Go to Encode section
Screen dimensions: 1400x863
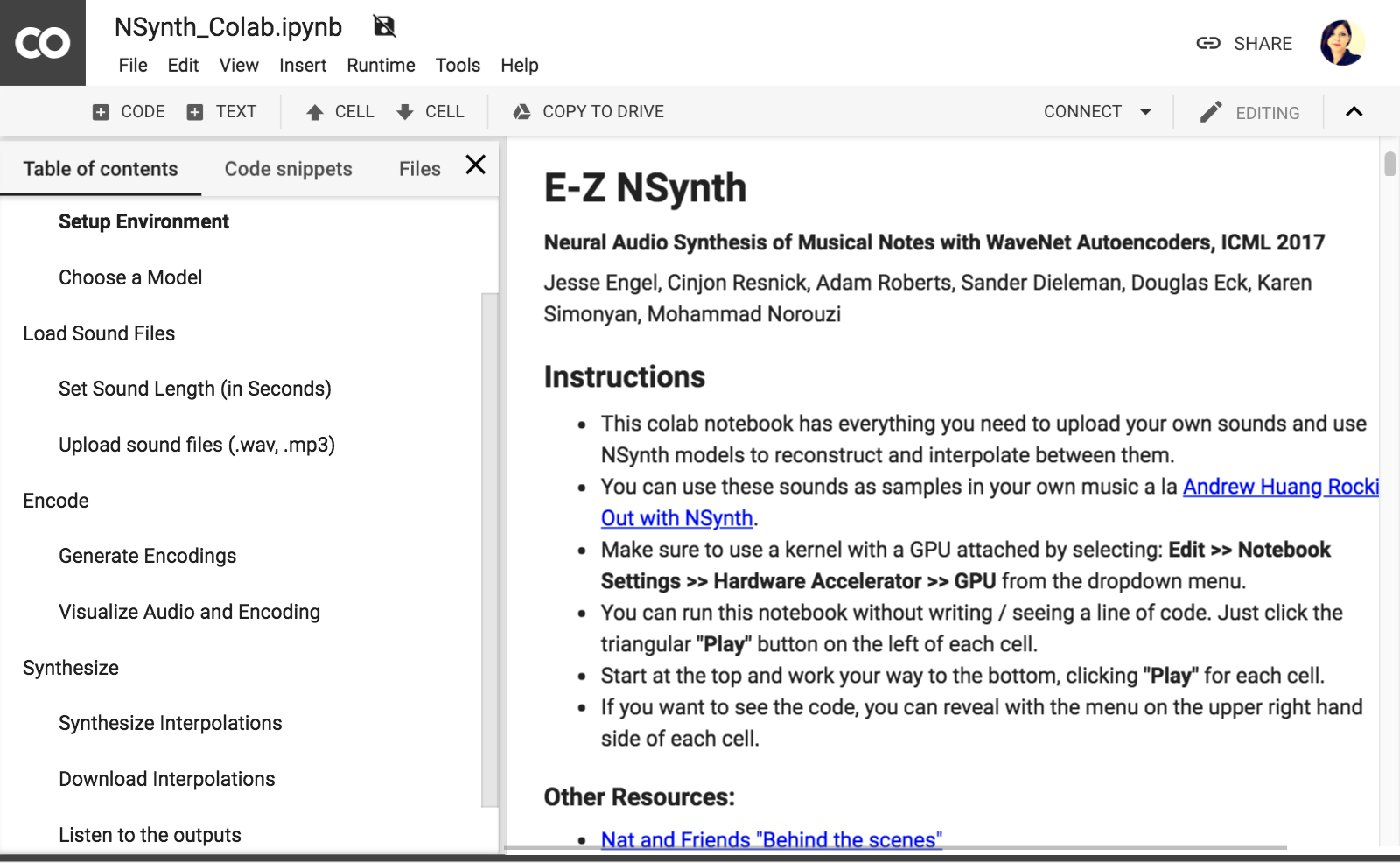(56, 501)
